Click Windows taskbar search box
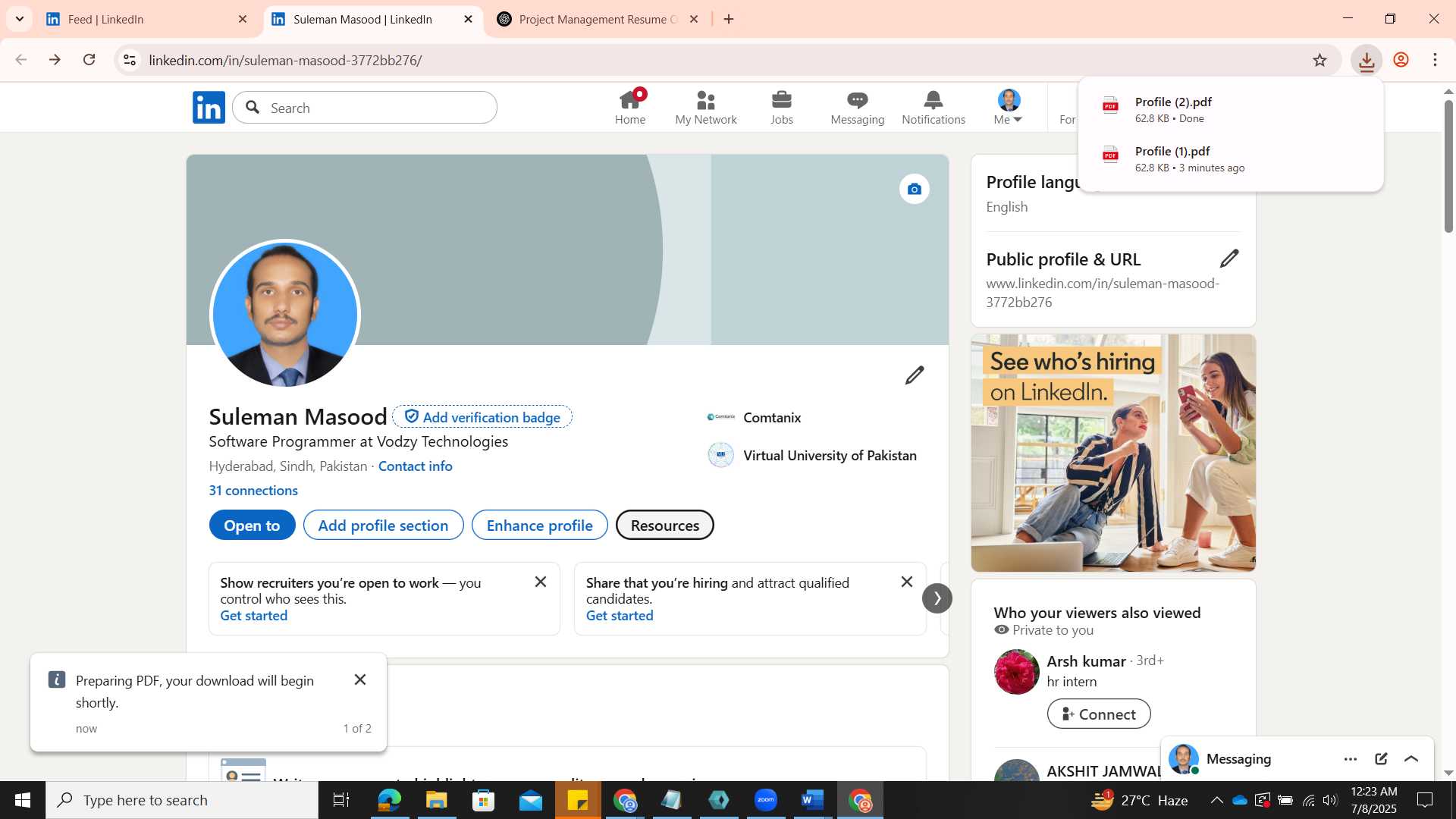1456x819 pixels. (x=182, y=800)
